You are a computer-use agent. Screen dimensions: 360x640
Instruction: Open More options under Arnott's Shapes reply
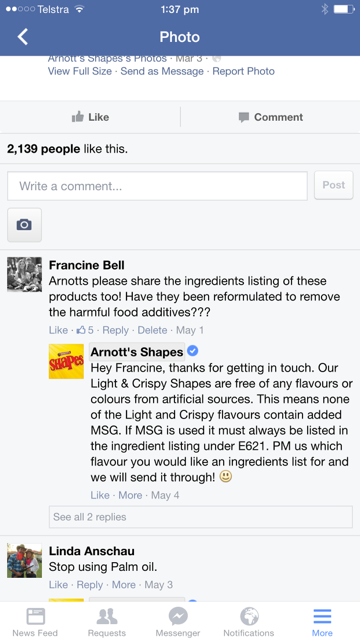(130, 495)
